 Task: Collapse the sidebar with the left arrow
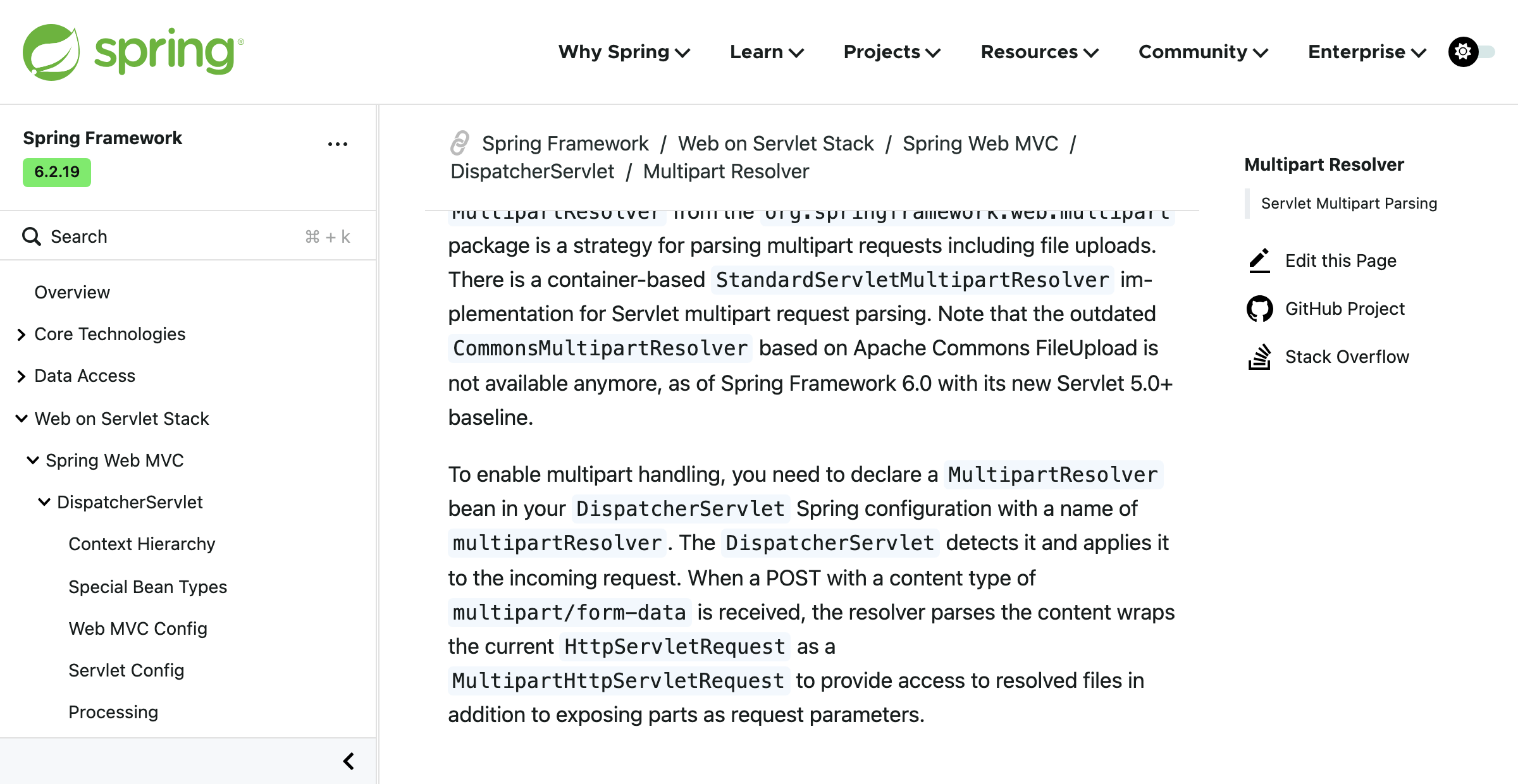click(x=349, y=761)
